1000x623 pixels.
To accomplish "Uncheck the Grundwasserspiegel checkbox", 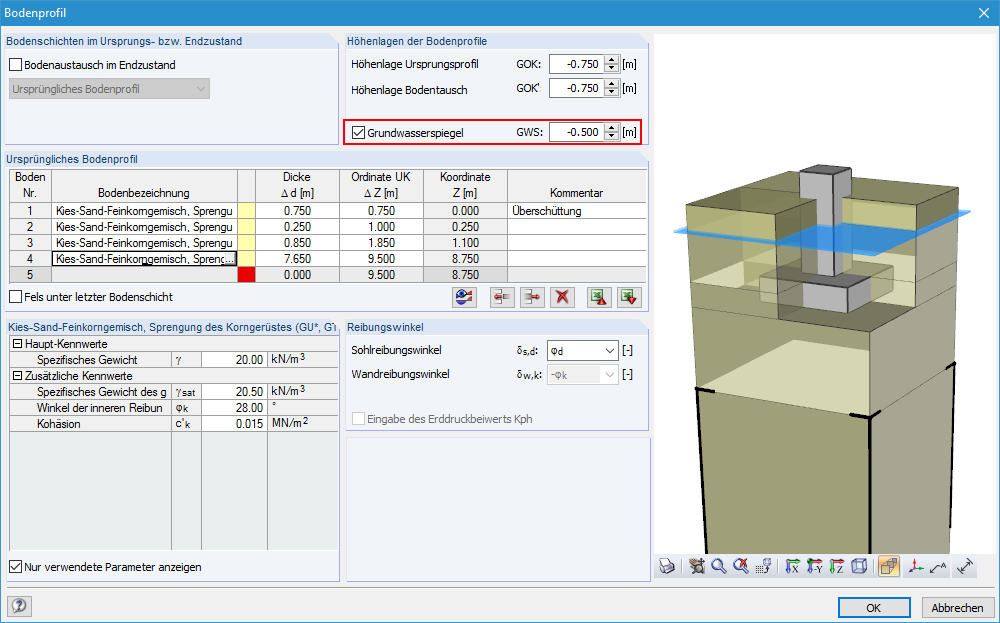I will coord(358,133).
